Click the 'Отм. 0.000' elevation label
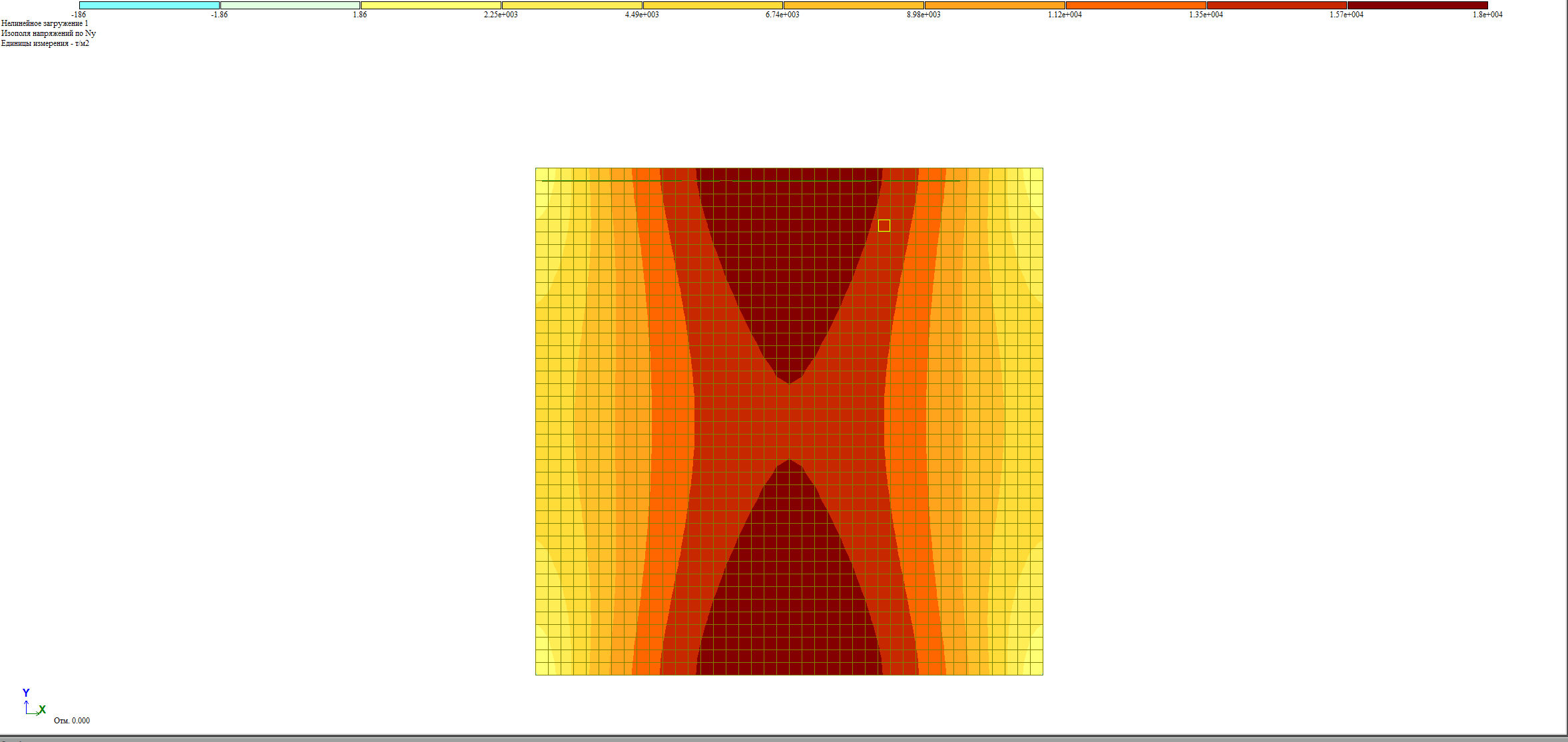The width and height of the screenshot is (1568, 742). 72,721
